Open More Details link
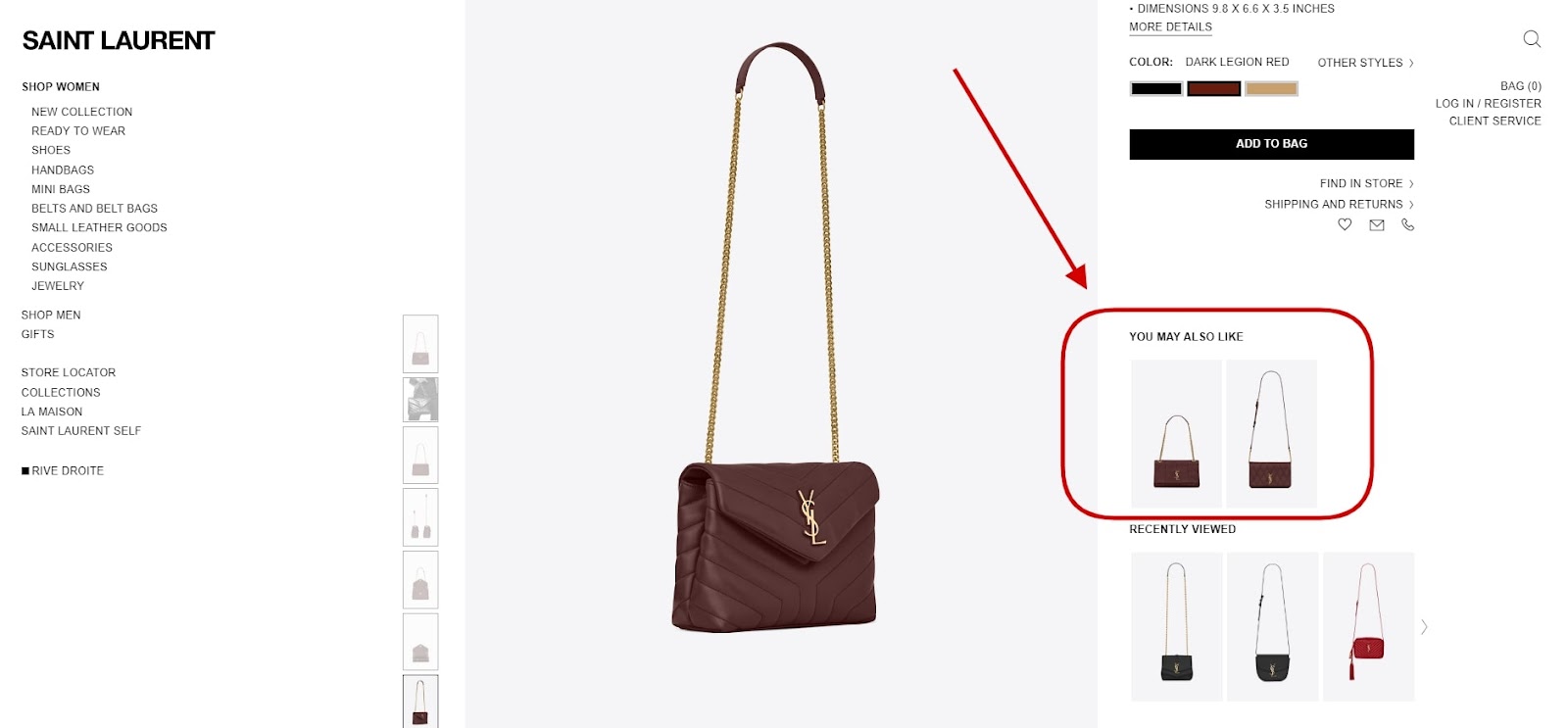1568x728 pixels. 1170,27
